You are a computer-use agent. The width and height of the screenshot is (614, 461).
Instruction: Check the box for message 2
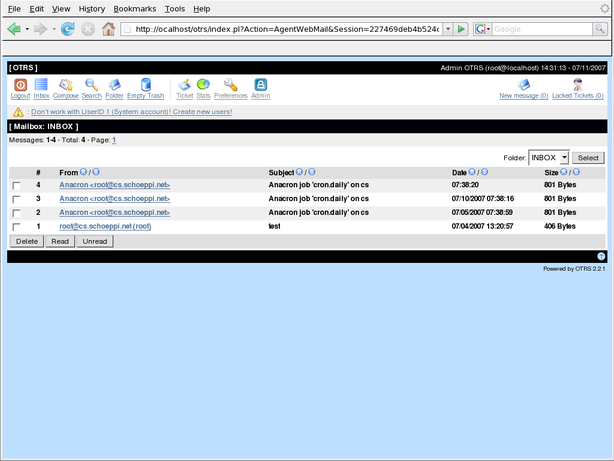pos(16,213)
